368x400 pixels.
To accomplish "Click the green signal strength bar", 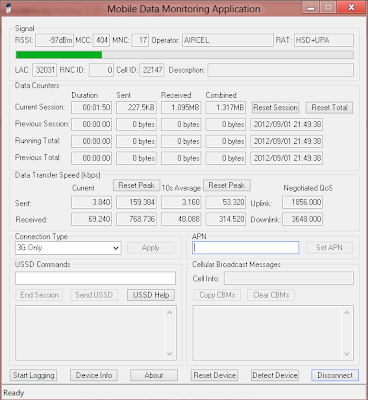I will point(59,55).
